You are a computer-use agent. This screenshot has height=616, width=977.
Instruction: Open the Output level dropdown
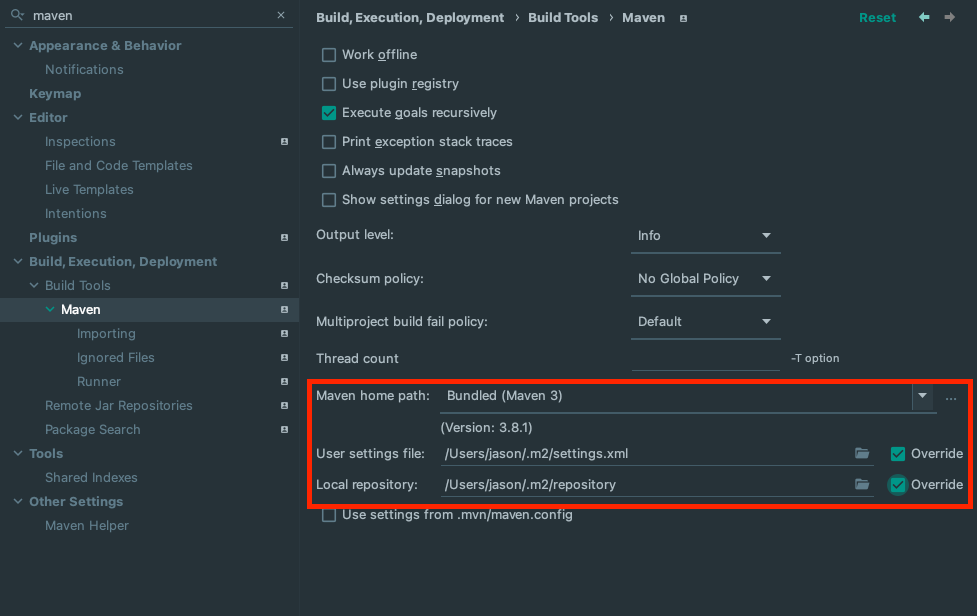click(x=707, y=236)
